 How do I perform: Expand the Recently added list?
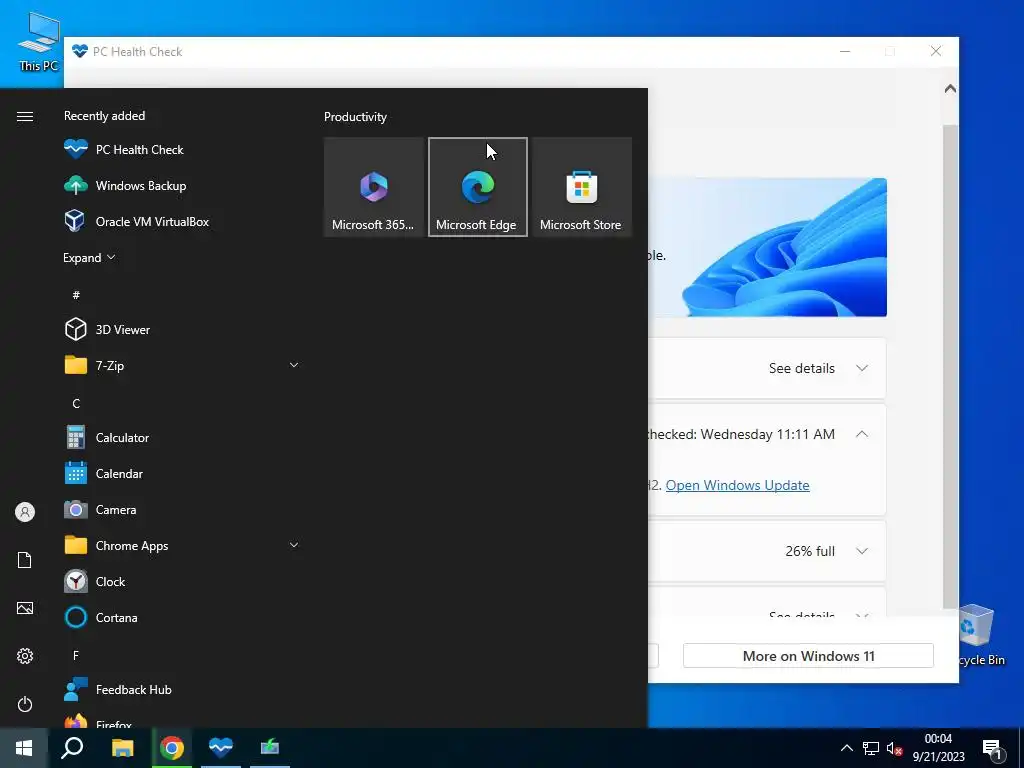(x=89, y=257)
